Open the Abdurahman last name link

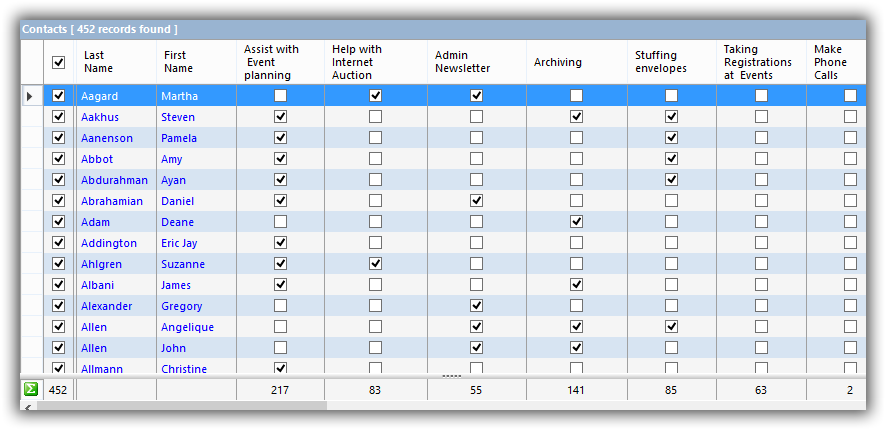(x=114, y=180)
